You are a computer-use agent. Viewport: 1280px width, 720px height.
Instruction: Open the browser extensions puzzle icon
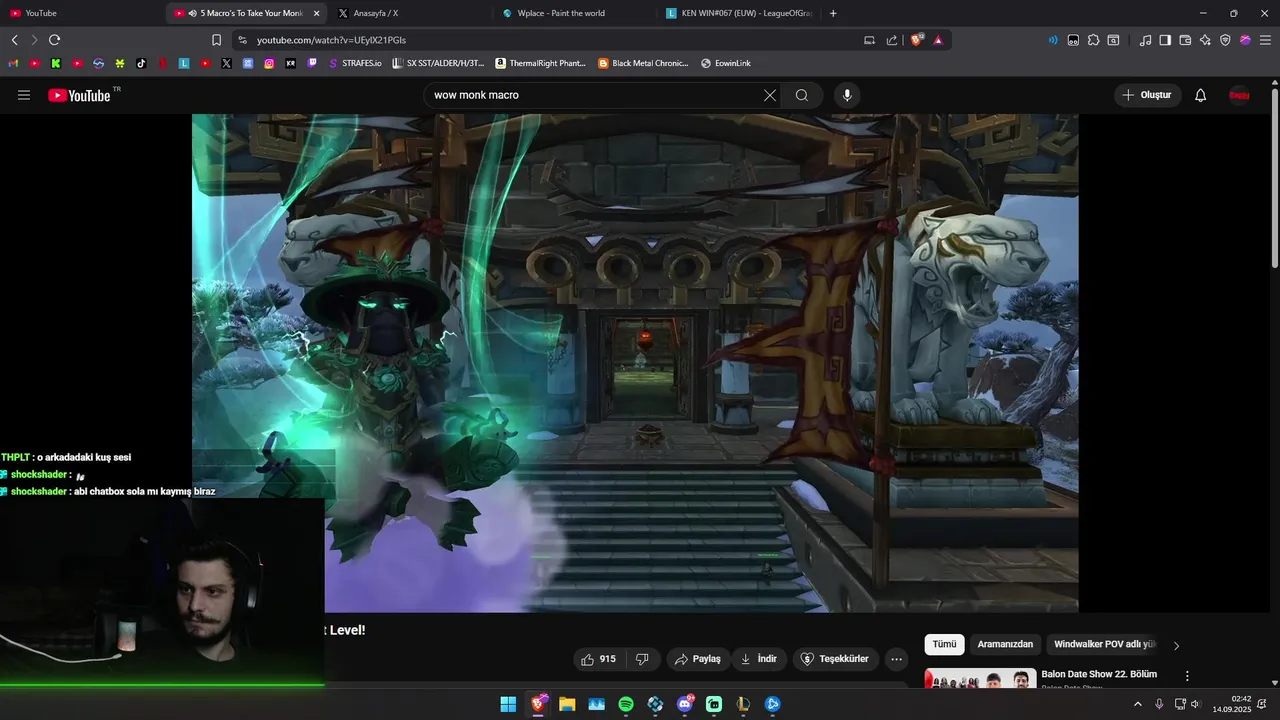(1093, 40)
